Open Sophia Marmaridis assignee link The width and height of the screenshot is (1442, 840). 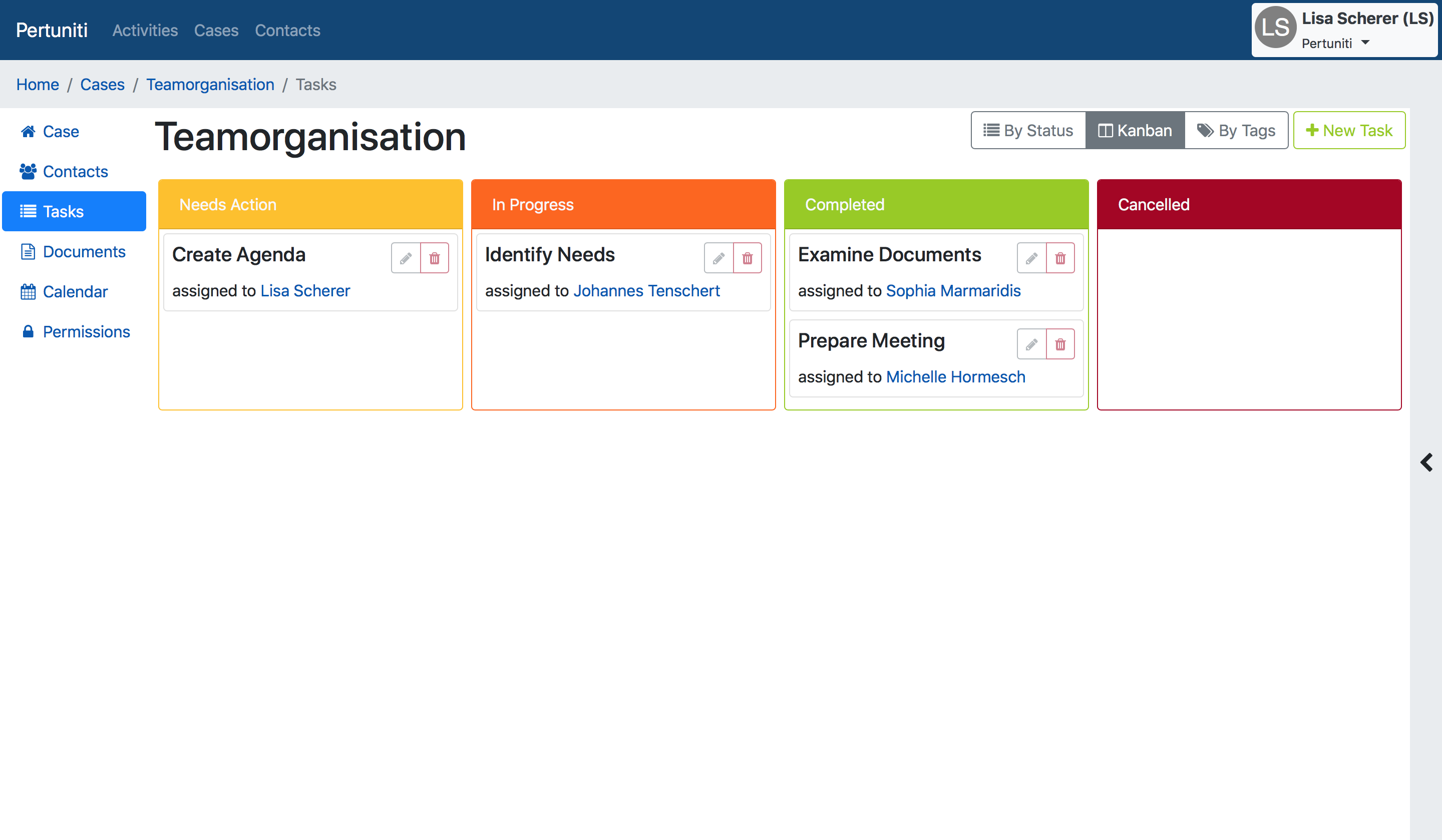953,291
